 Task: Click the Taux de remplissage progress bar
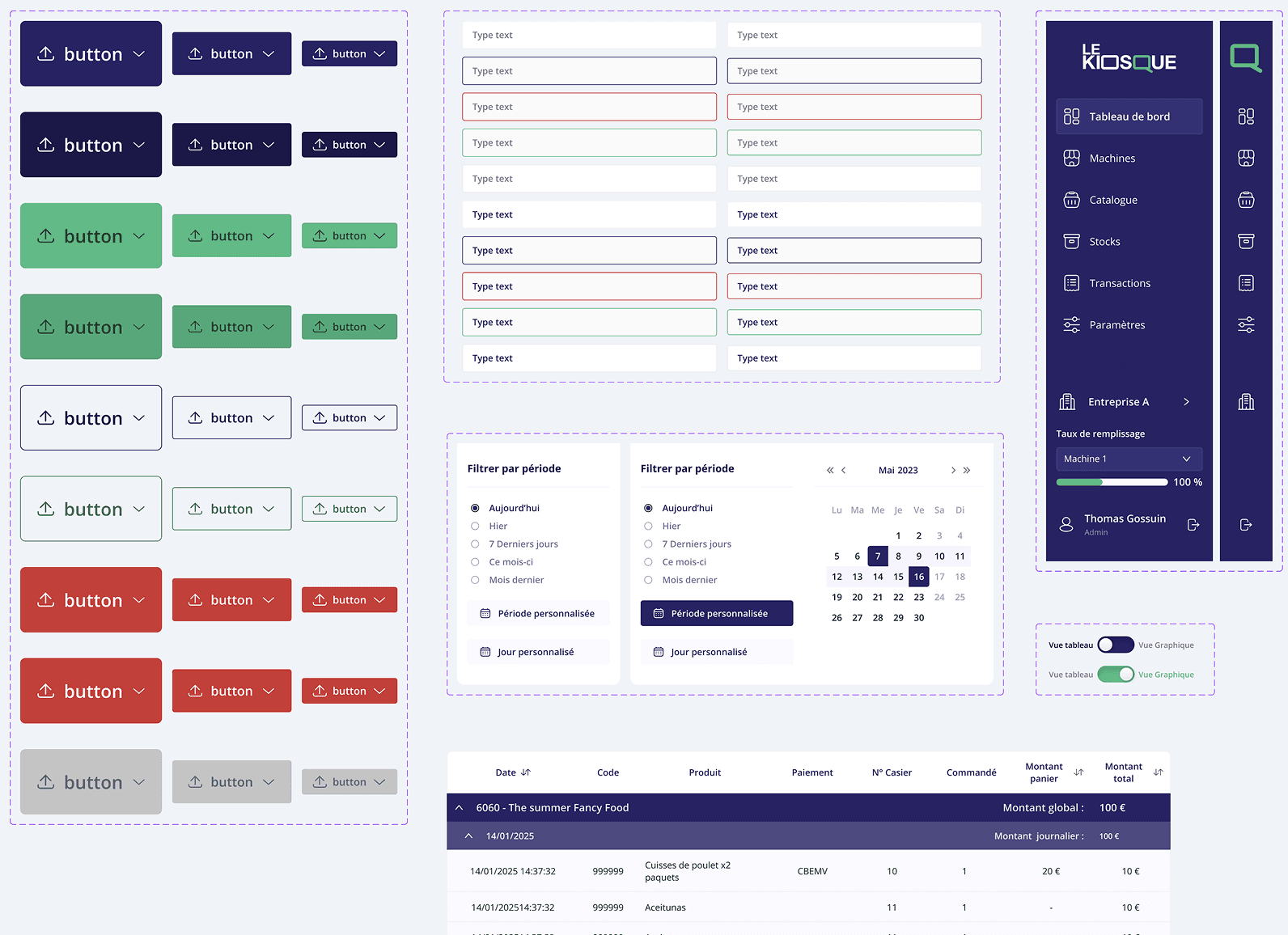1112,482
